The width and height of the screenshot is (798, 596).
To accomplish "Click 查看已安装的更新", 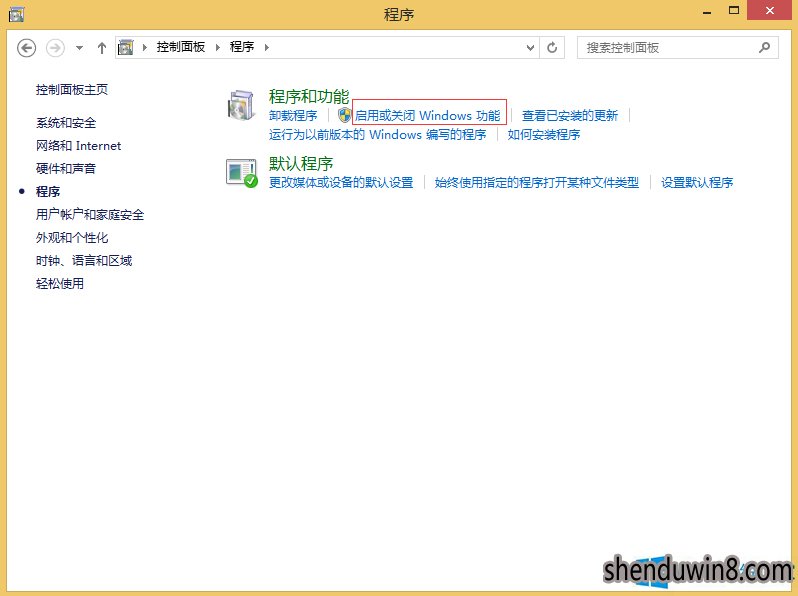I will point(569,116).
